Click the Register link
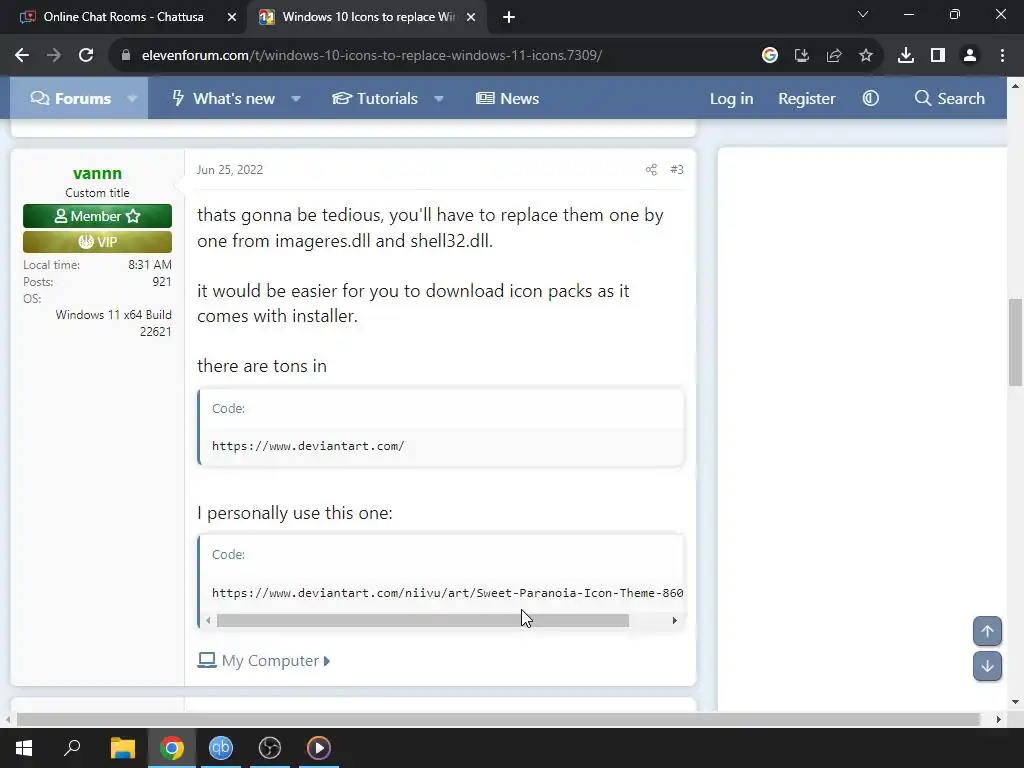 (807, 99)
